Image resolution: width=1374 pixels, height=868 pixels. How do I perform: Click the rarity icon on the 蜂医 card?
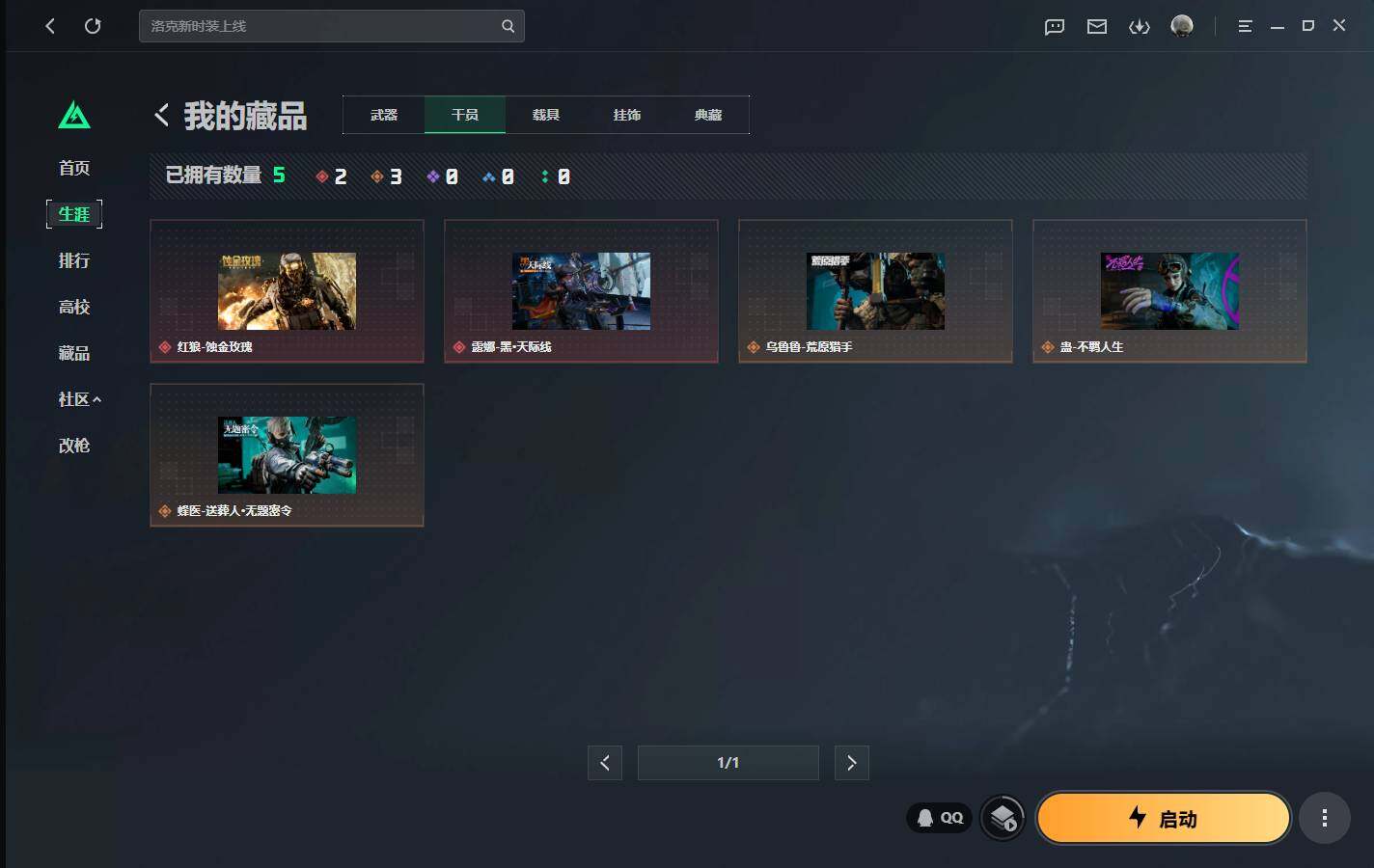165,511
